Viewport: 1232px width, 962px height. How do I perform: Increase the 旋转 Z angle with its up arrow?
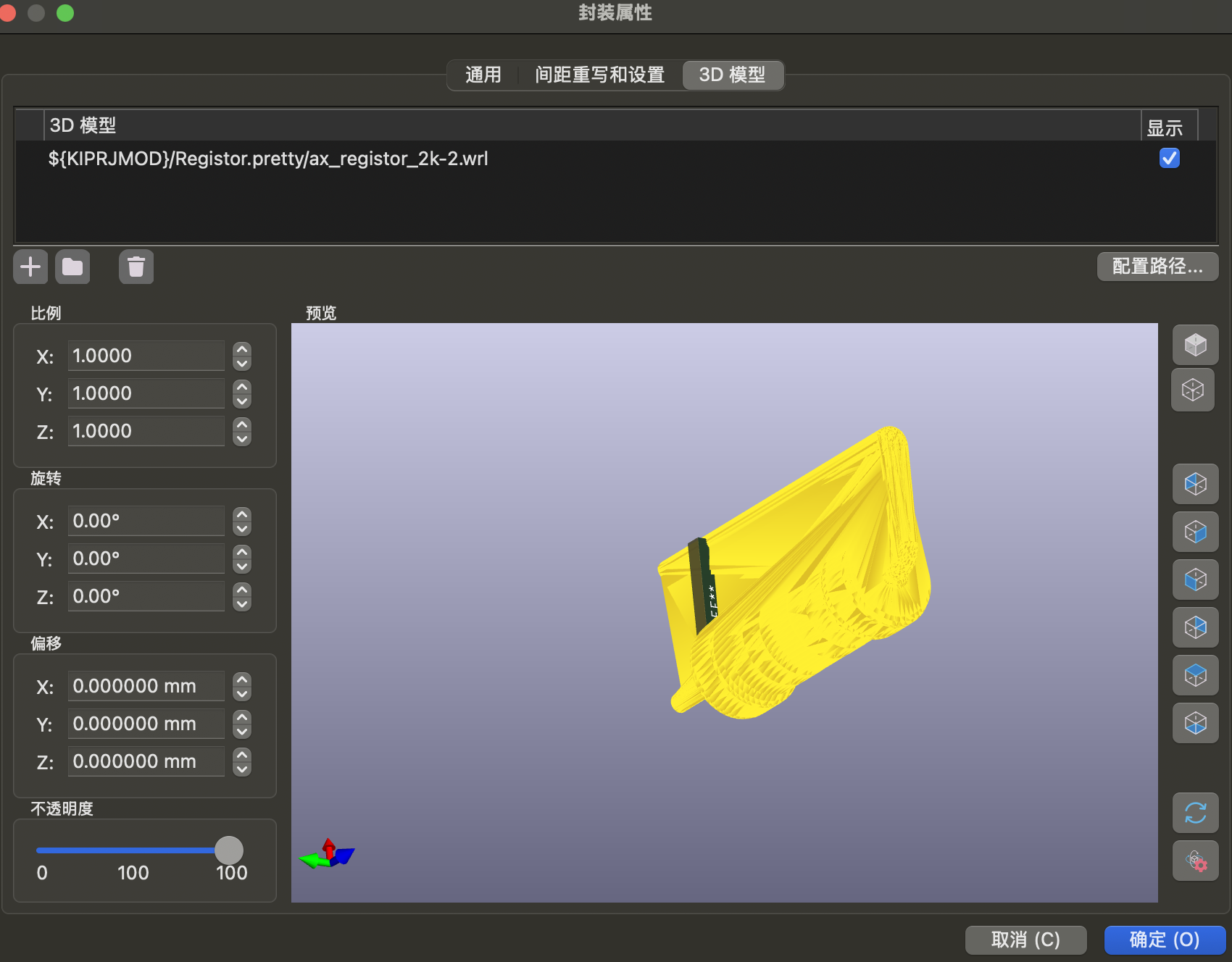242,590
